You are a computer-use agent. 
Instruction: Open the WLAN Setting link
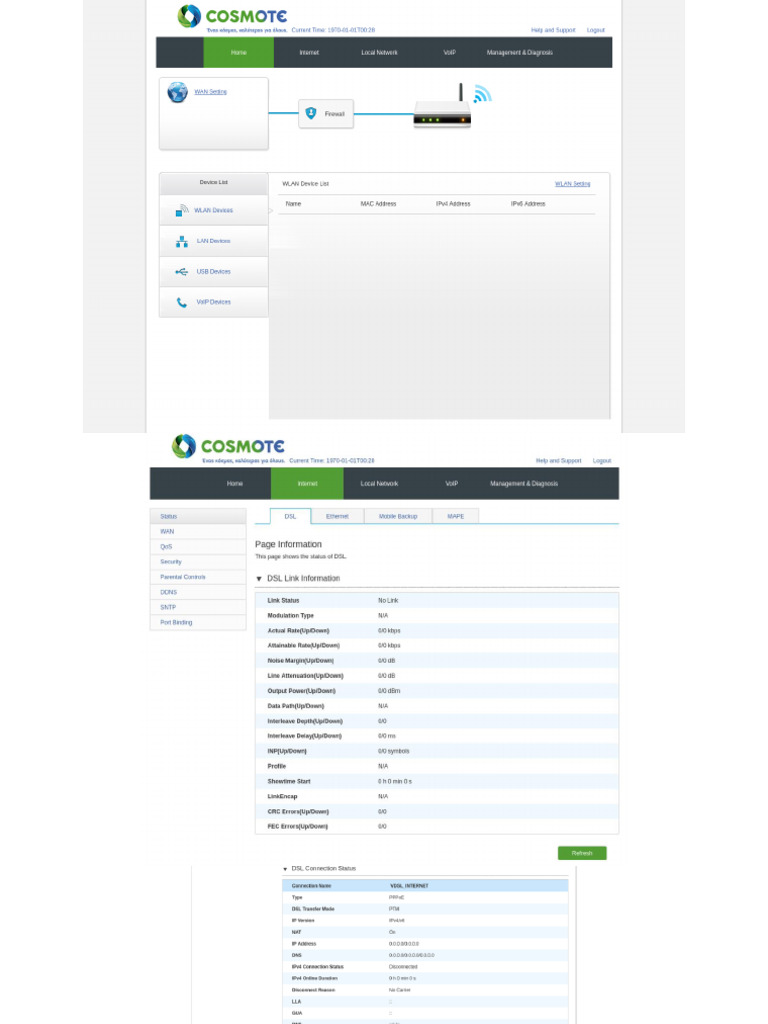573,184
